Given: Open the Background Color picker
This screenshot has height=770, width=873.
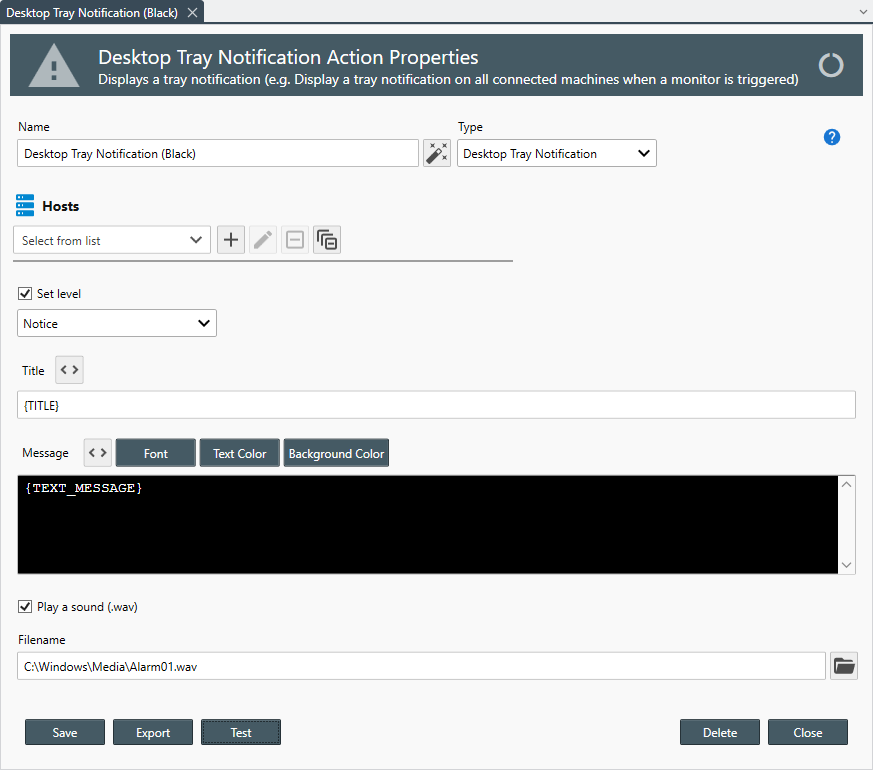Looking at the screenshot, I should coord(336,453).
